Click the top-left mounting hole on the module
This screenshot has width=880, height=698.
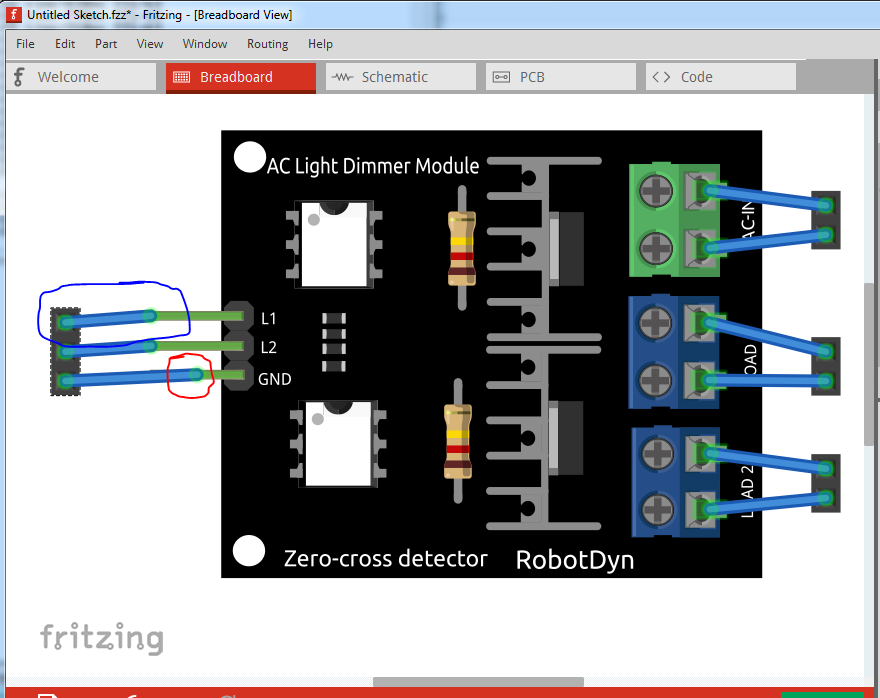pyautogui.click(x=249, y=157)
